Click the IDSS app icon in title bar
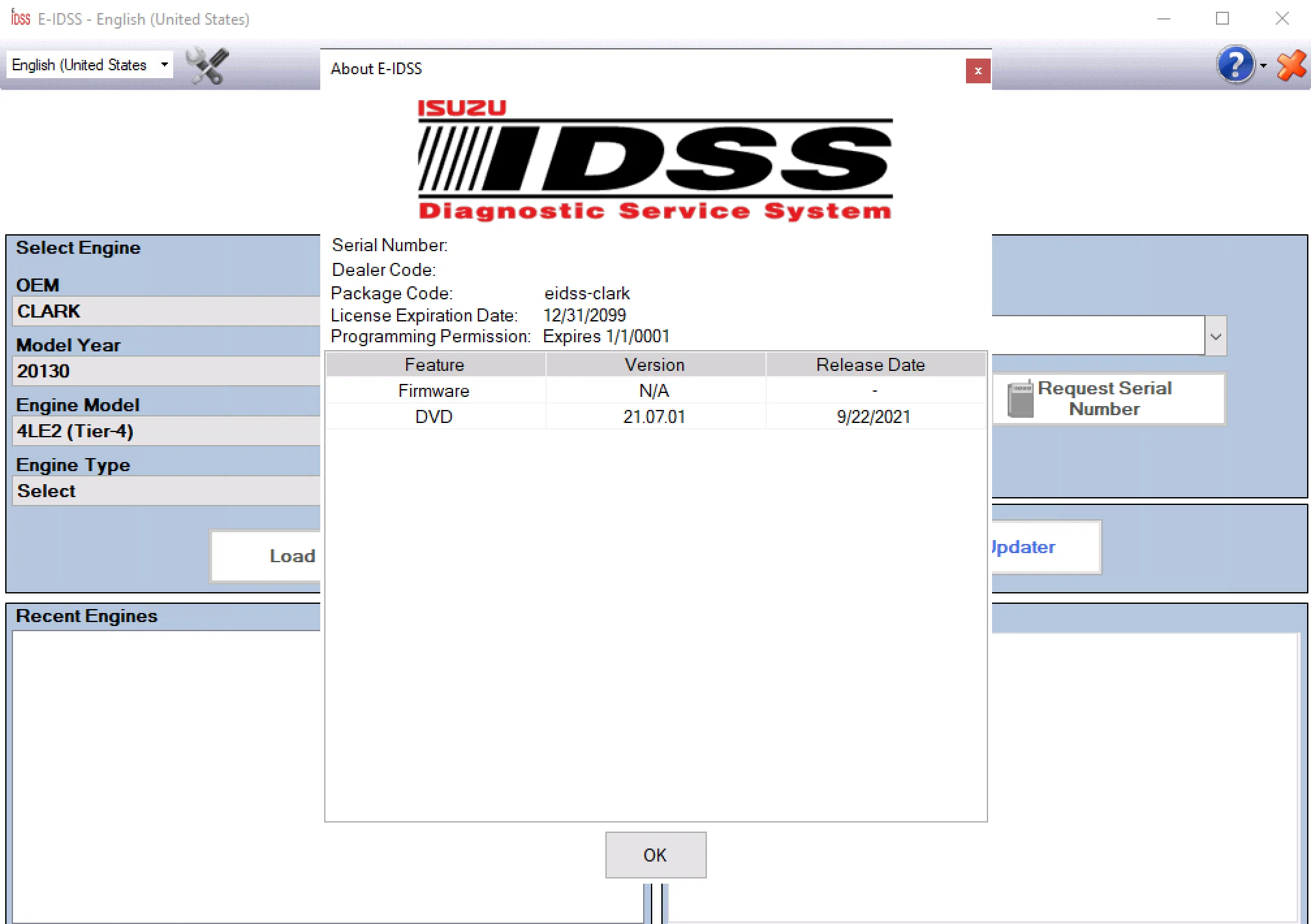Viewport: 1311px width, 924px height. click(20, 18)
